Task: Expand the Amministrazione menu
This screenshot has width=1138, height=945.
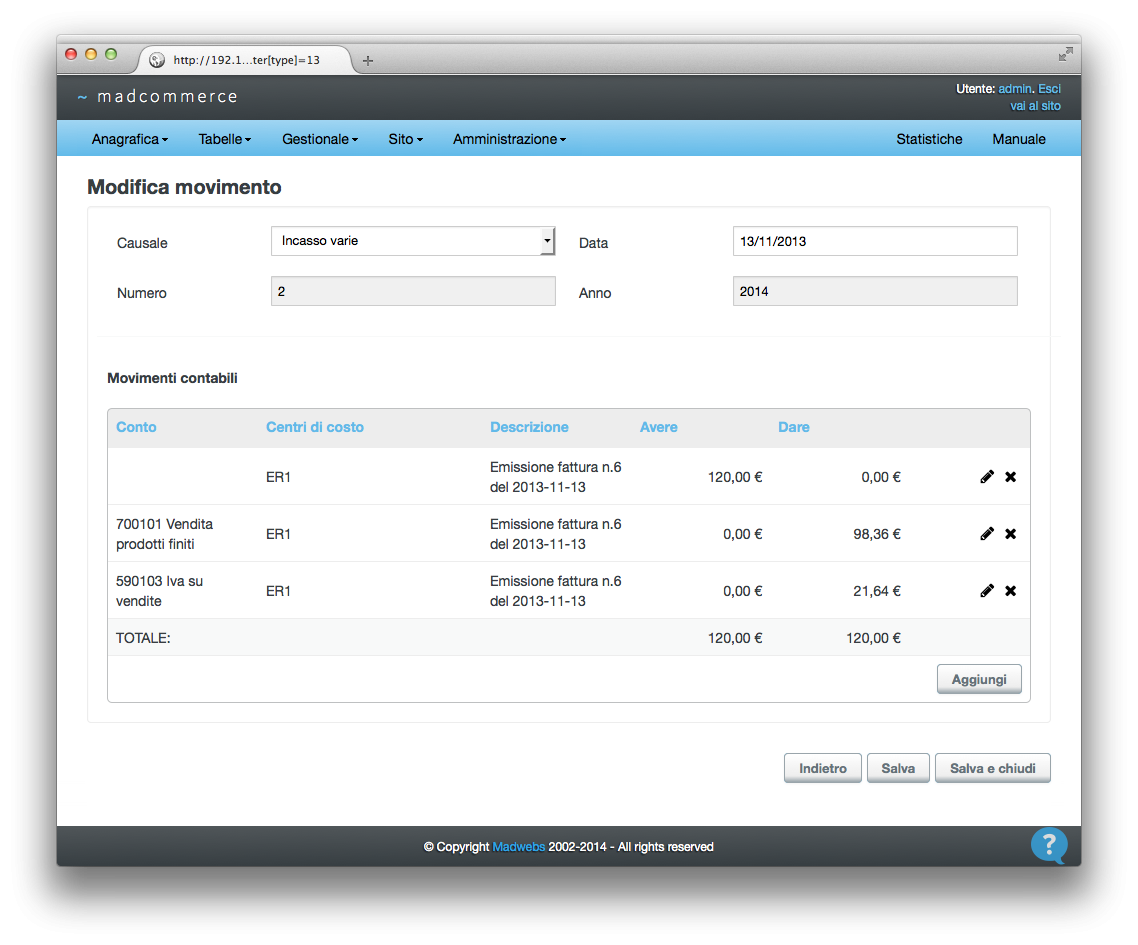Action: pos(509,139)
